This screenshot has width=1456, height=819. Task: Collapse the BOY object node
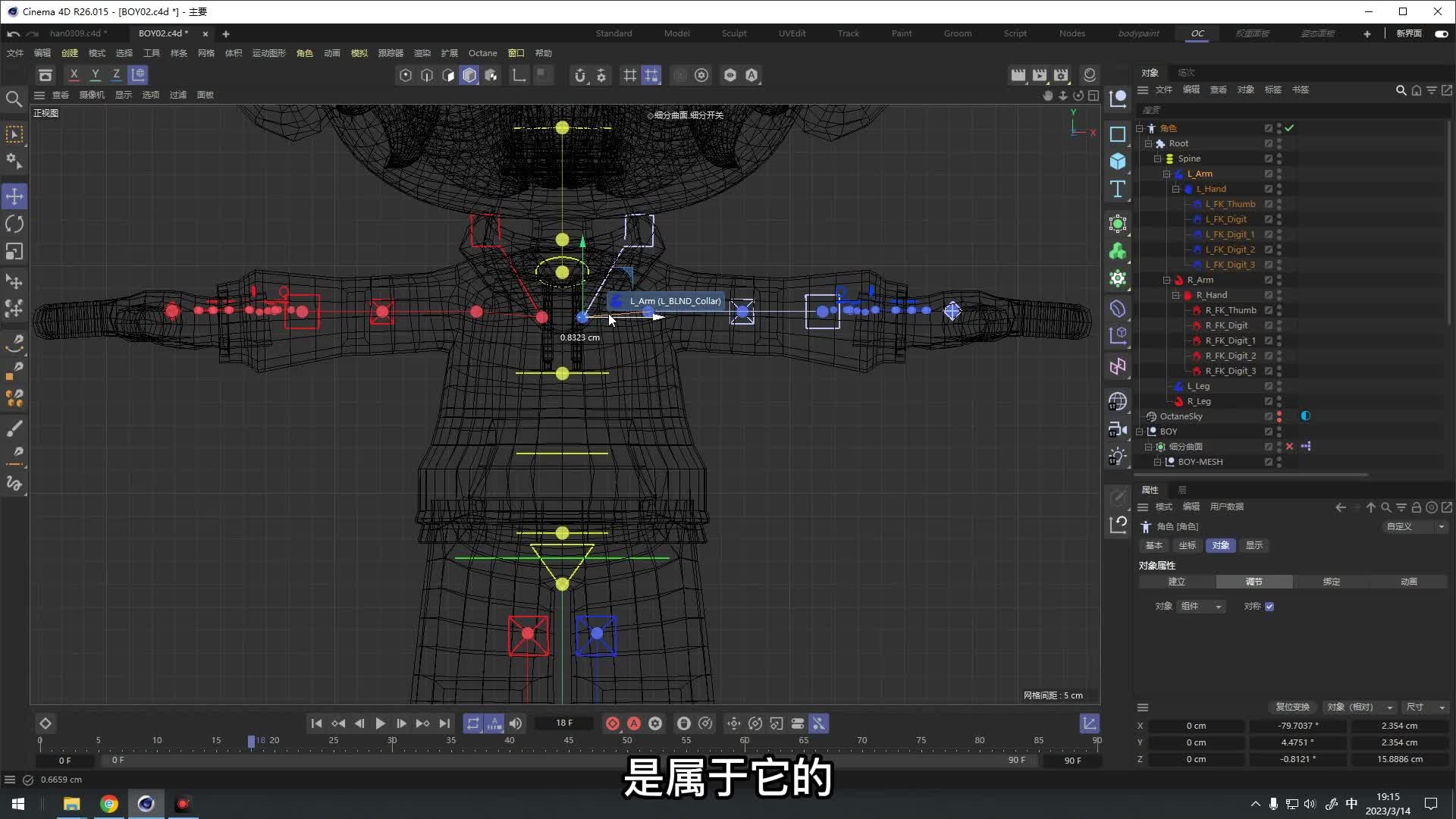pyautogui.click(x=1139, y=431)
